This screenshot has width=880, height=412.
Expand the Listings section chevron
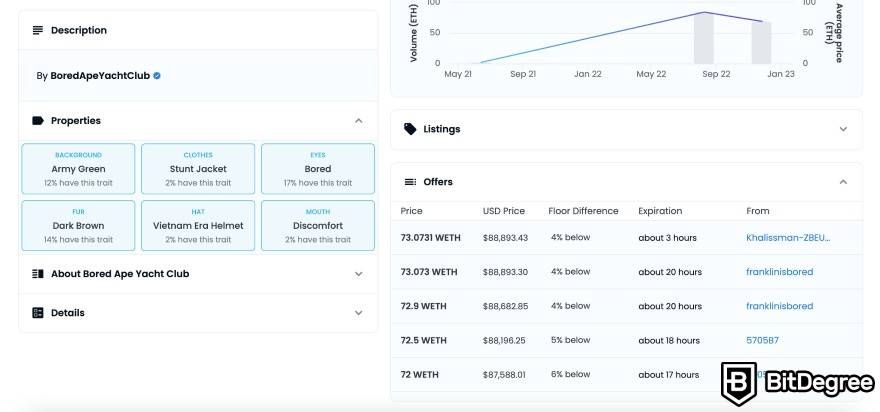[x=843, y=129]
